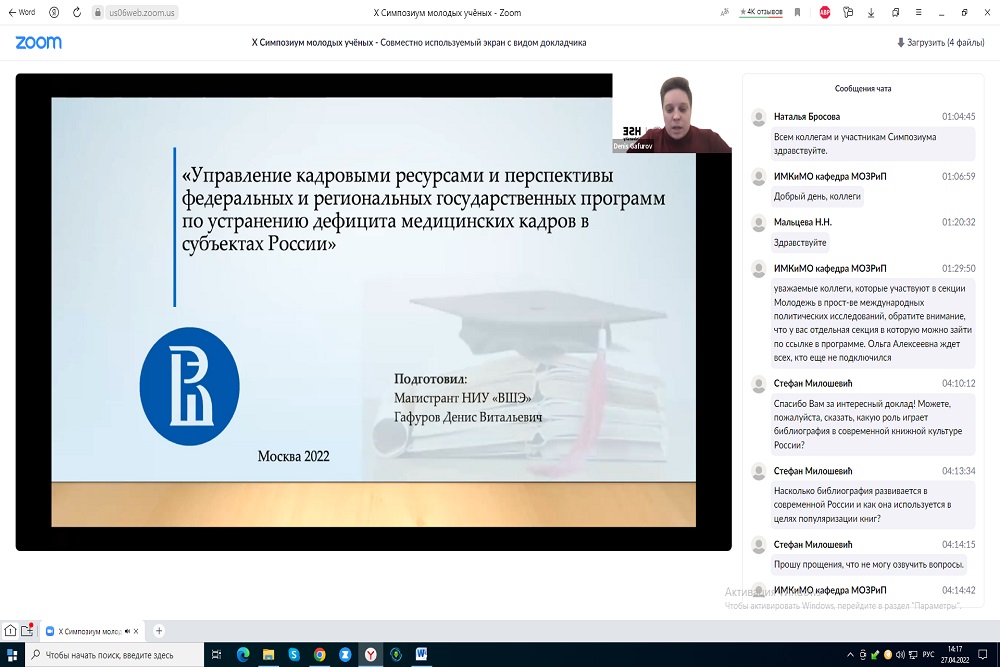1000x667 pixels.
Task: Open the browser downloads icon
Action: click(x=871, y=13)
